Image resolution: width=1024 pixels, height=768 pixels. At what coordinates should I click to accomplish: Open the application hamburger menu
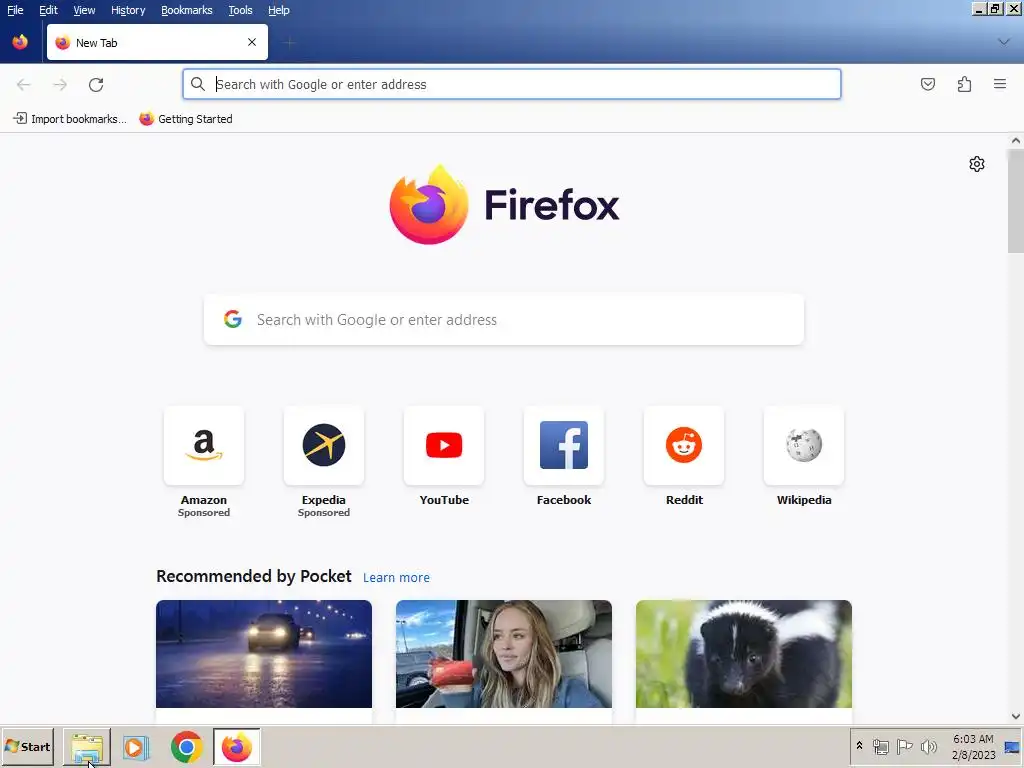click(x=1000, y=84)
